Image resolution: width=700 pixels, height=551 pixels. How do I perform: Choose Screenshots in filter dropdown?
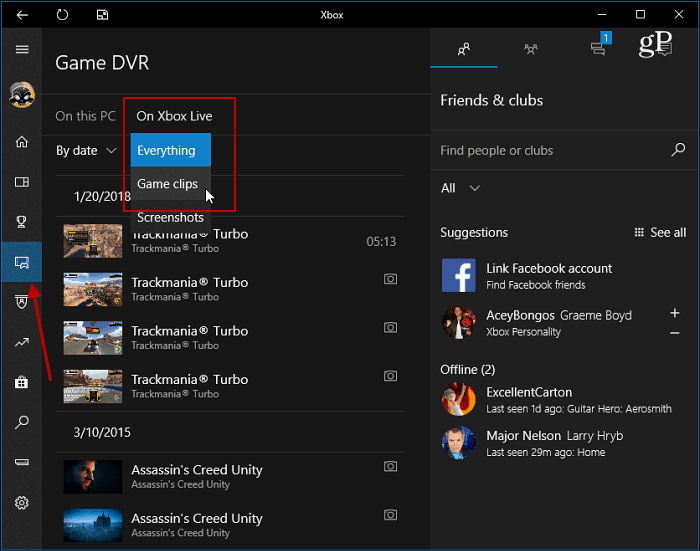pos(171,217)
